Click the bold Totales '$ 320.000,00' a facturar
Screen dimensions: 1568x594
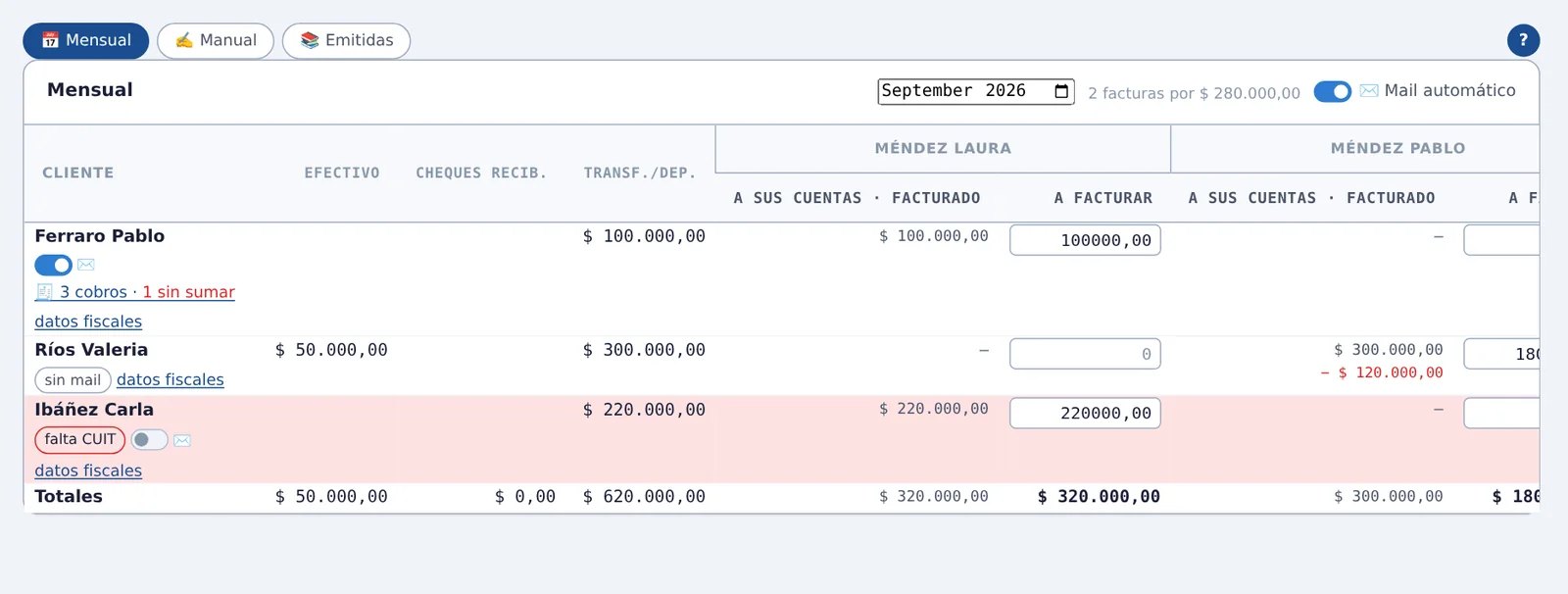click(1099, 497)
